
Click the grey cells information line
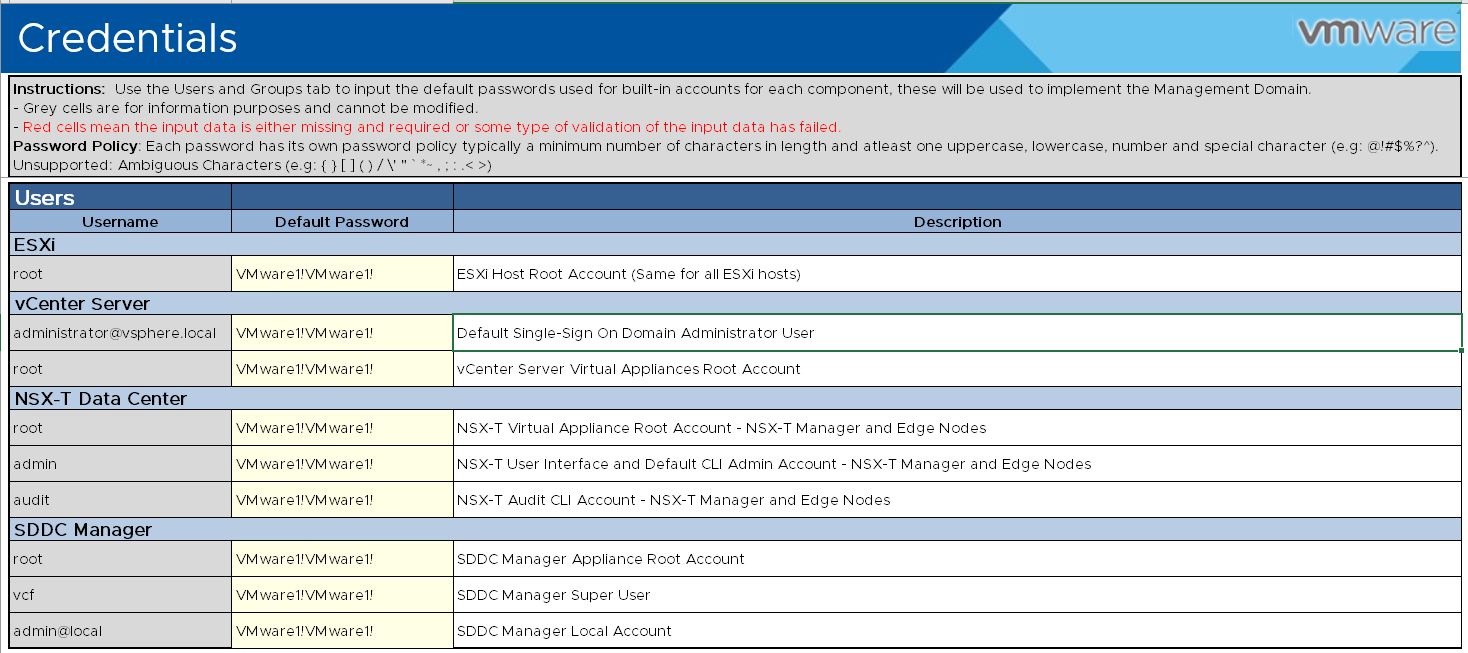(x=245, y=108)
